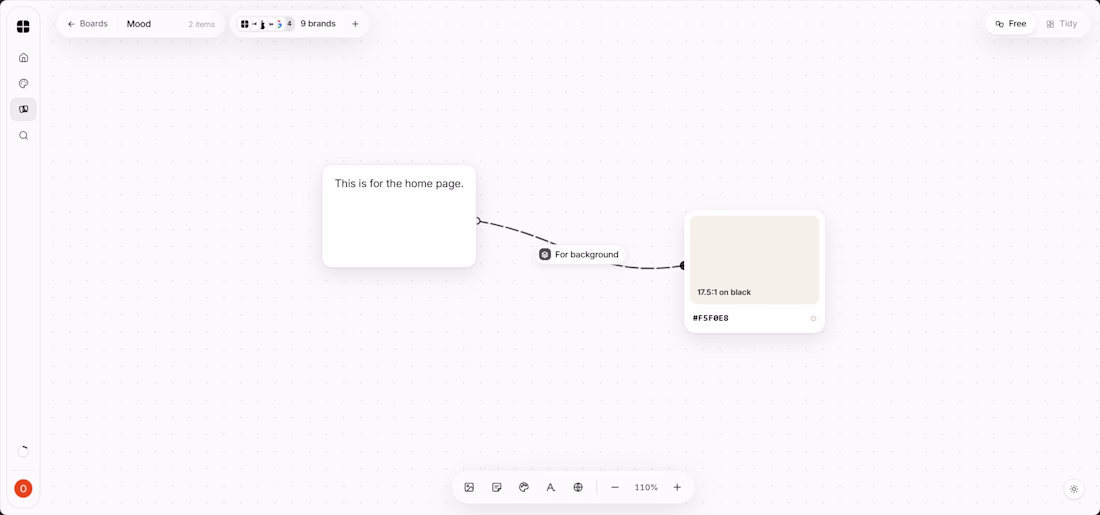
Task: Go back to Boards
Action: click(x=88, y=24)
